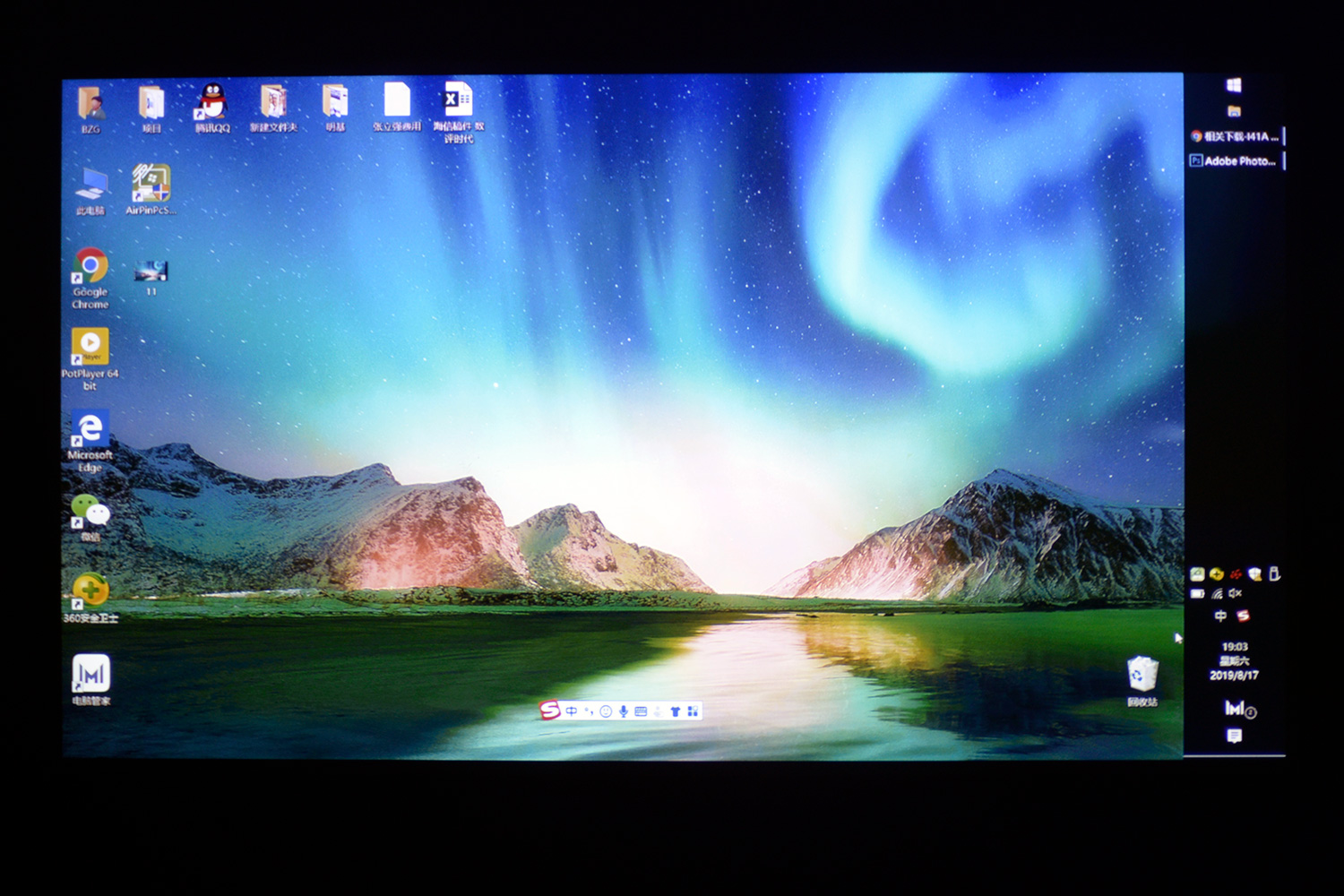The height and width of the screenshot is (896, 1344).
Task: Toggle Chinese/English mode on Sogou bar
Action: point(572,711)
